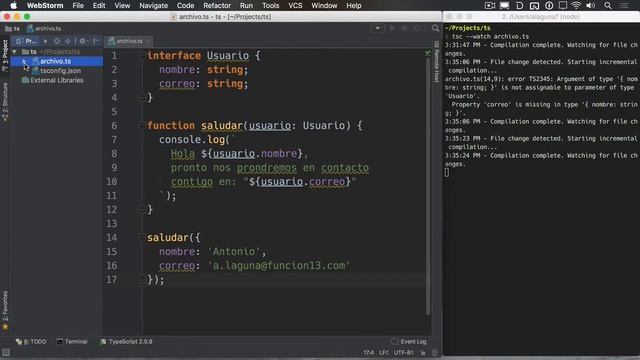Open Spotlight search in menu bar

(608, 6)
